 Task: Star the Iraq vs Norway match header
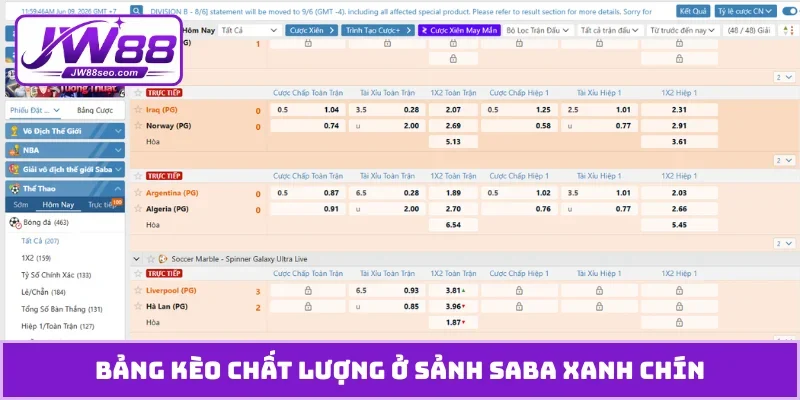[138, 93]
